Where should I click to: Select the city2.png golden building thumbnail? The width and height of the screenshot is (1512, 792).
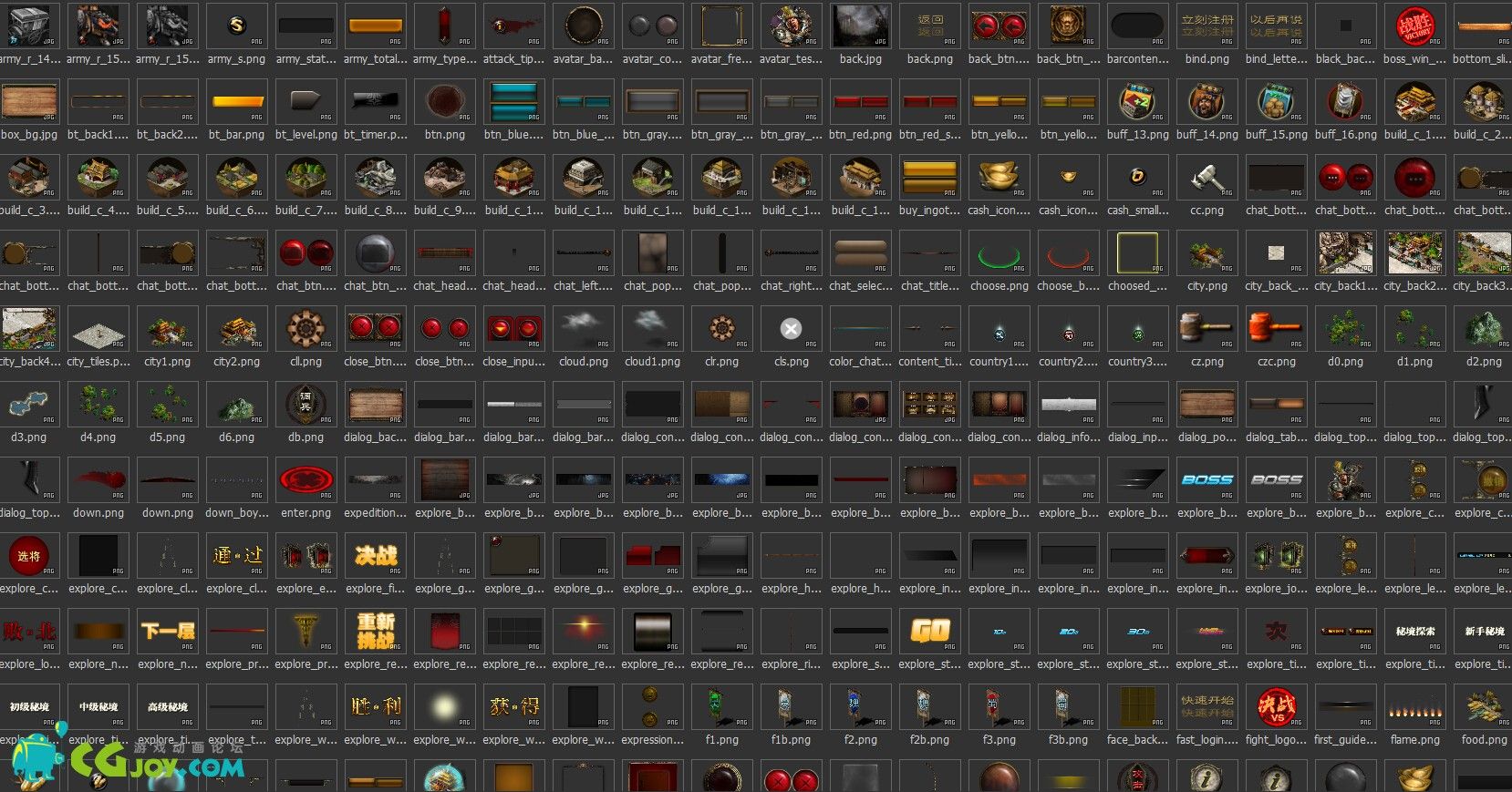pos(237,328)
